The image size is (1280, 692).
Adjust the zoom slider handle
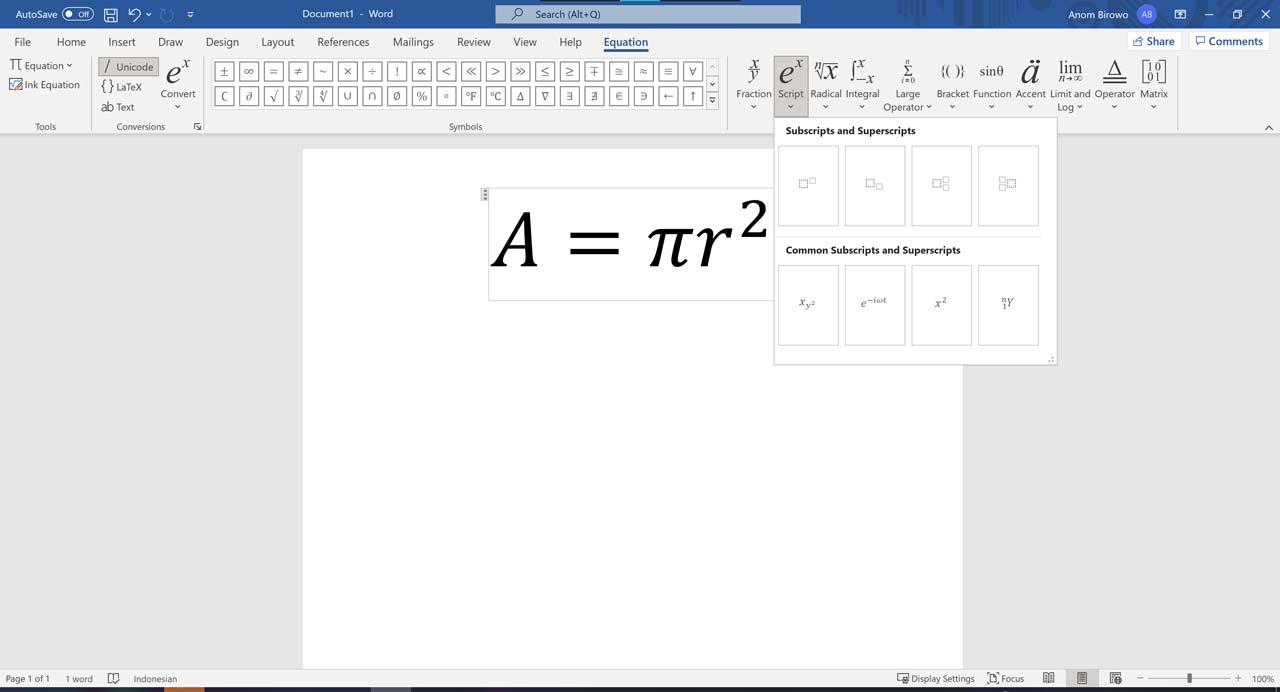[1189, 678]
